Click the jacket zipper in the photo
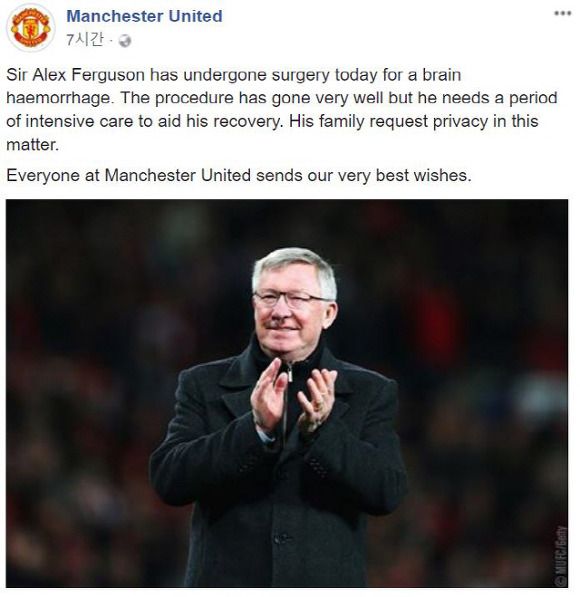 click(289, 372)
